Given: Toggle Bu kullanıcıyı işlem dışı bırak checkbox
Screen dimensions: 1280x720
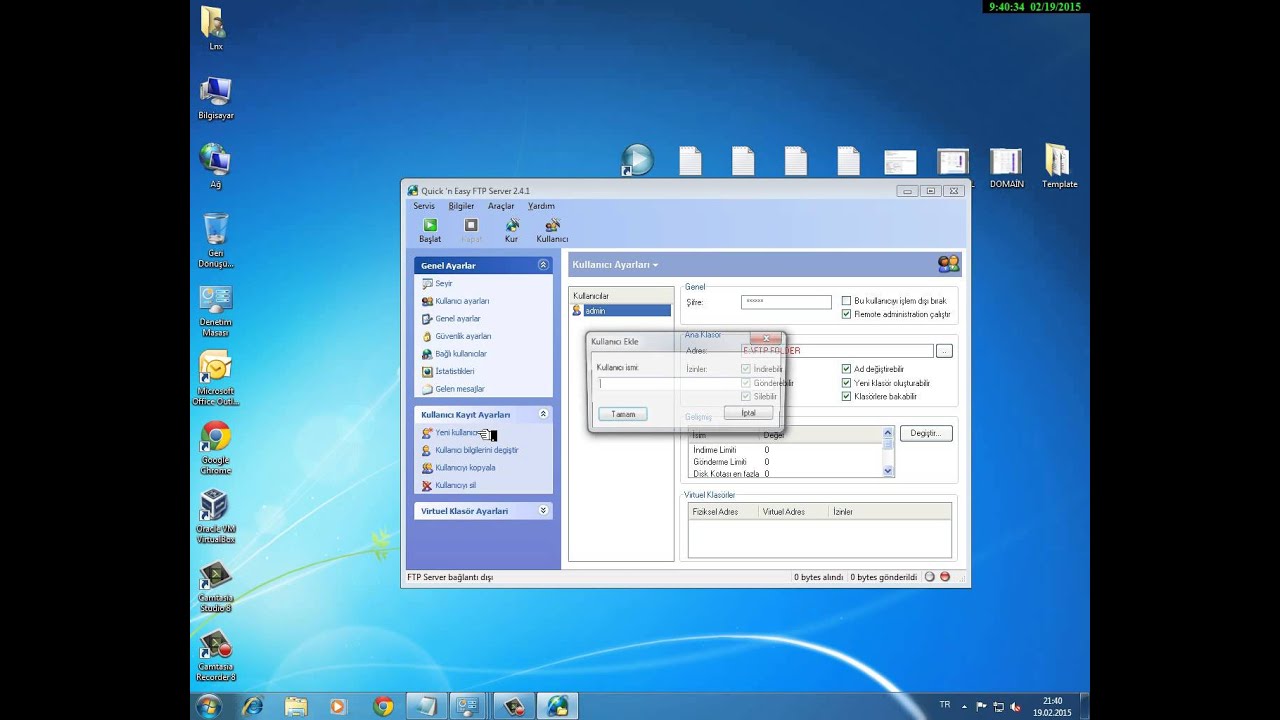Looking at the screenshot, I should point(846,301).
